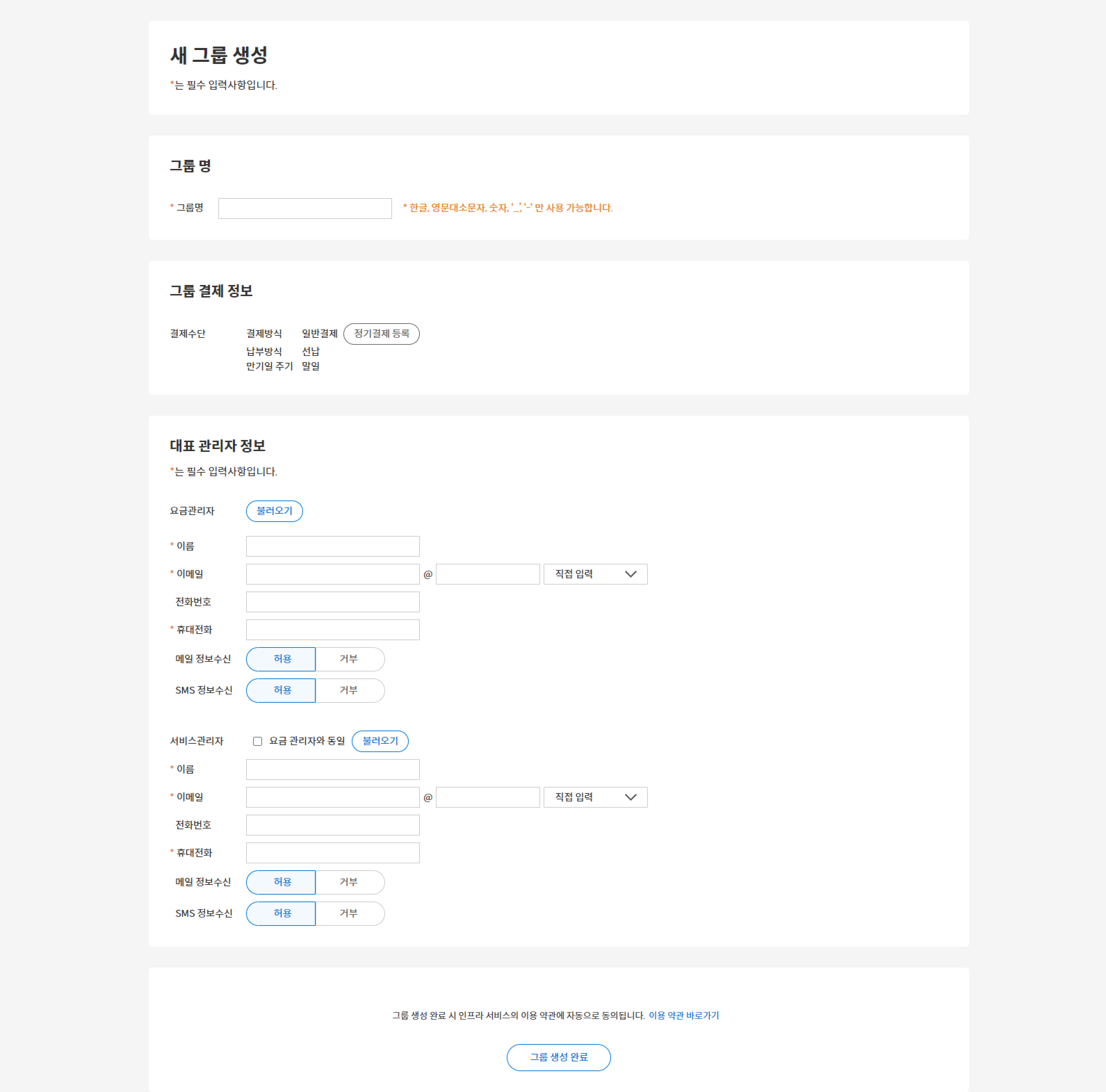
Task: Check 요금 관리자와 동일 checkbox
Action: pos(258,741)
